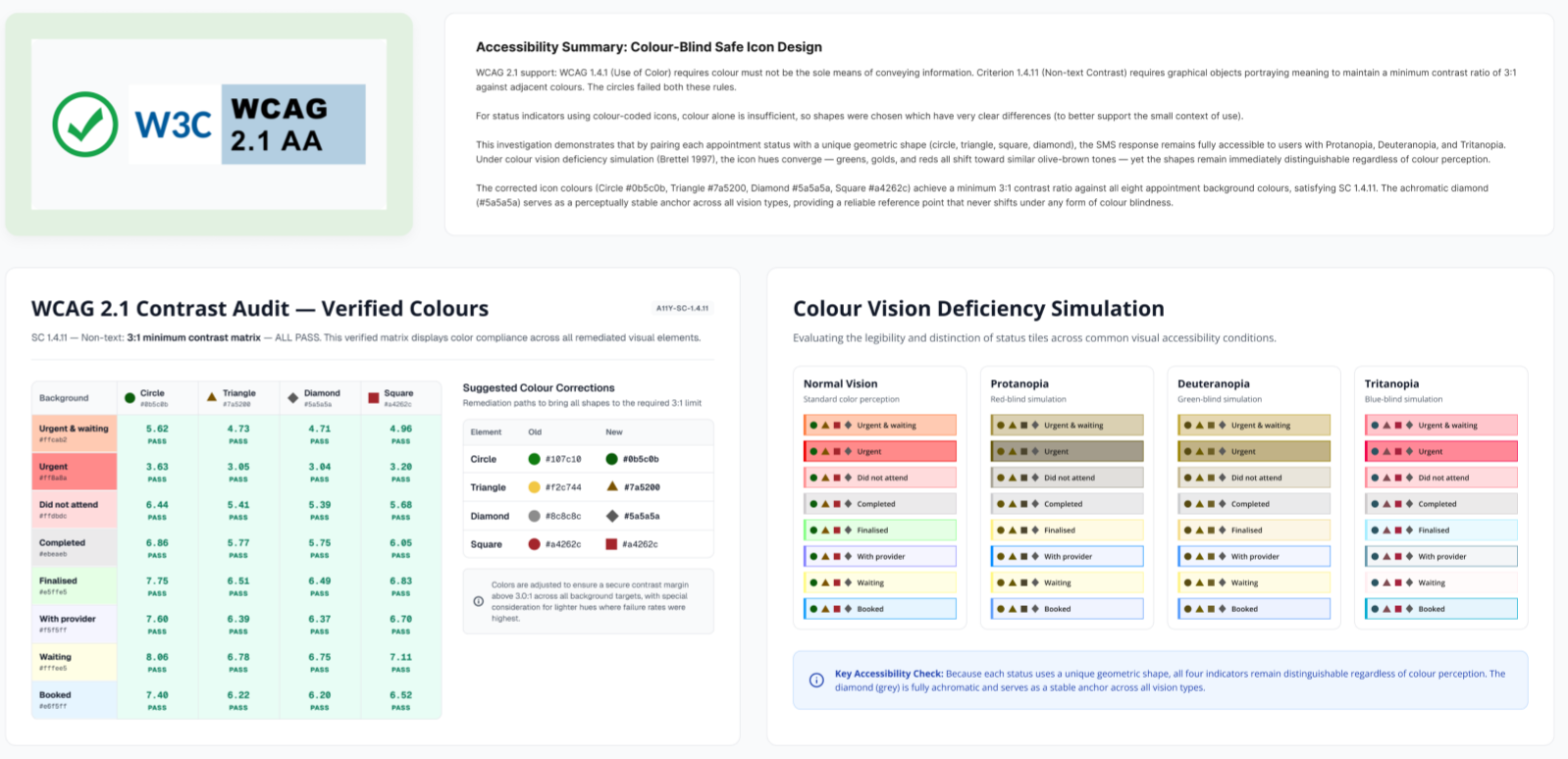The height and width of the screenshot is (759, 1568).
Task: Click the WCAG 2.1 AA badge
Action: pyautogui.click(x=293, y=124)
